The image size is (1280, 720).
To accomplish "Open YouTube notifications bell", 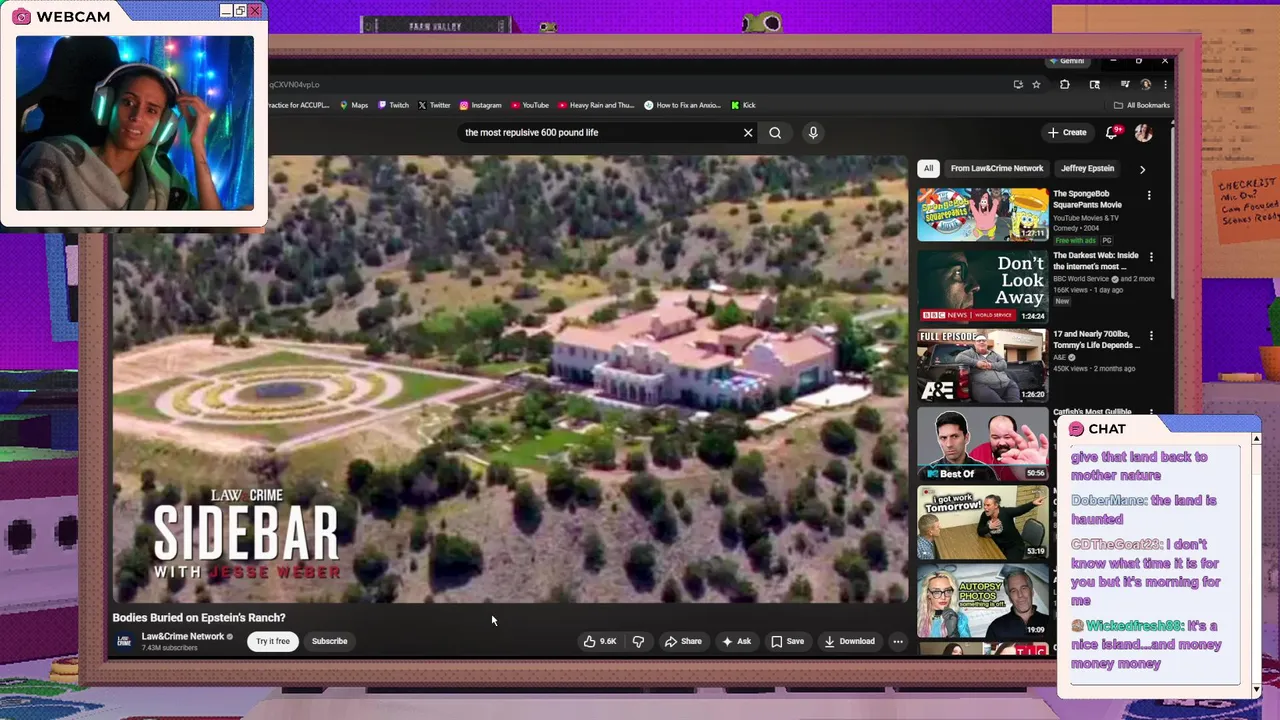I will 1112,132.
